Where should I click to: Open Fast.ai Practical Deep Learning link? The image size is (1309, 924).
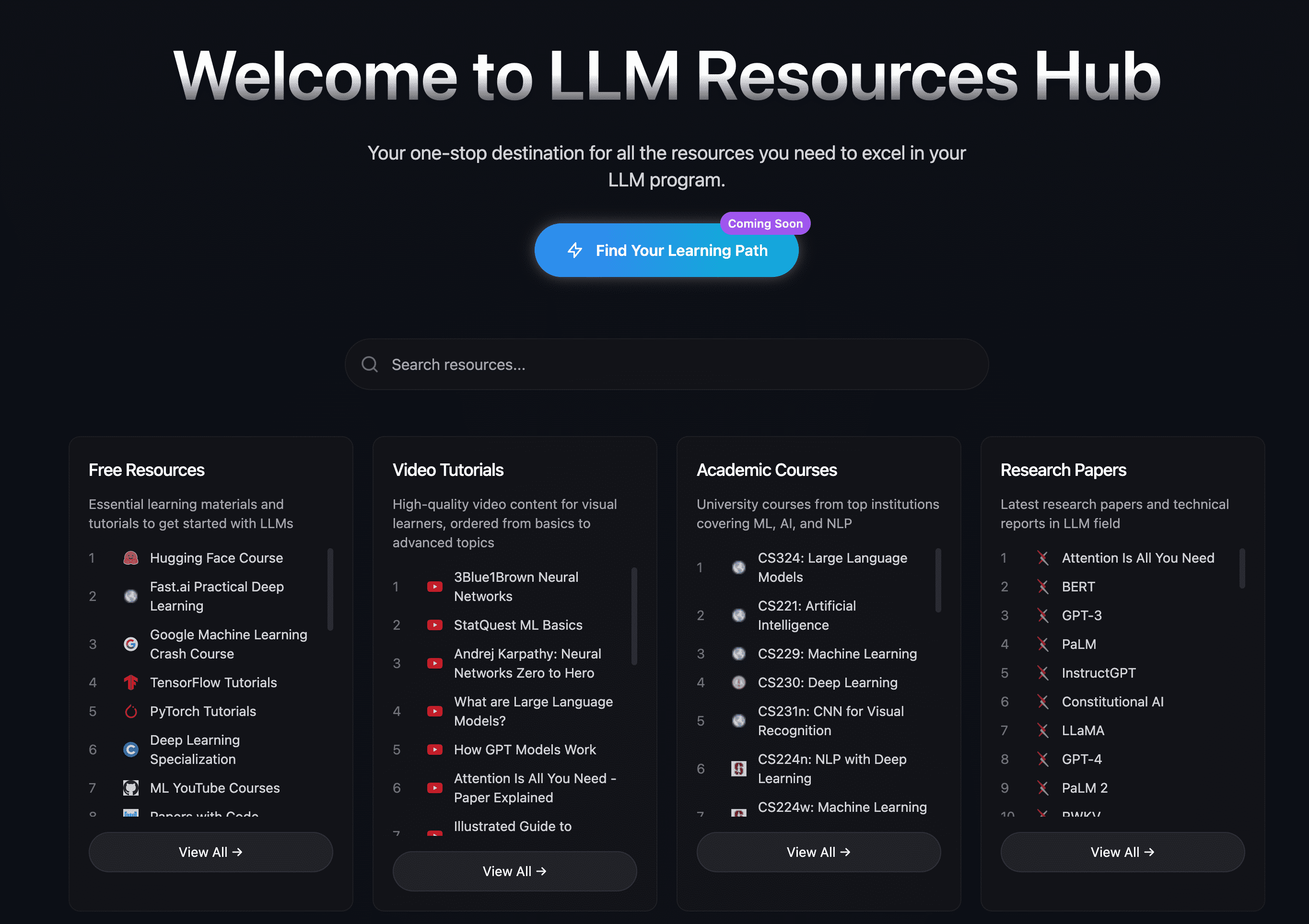coord(217,596)
